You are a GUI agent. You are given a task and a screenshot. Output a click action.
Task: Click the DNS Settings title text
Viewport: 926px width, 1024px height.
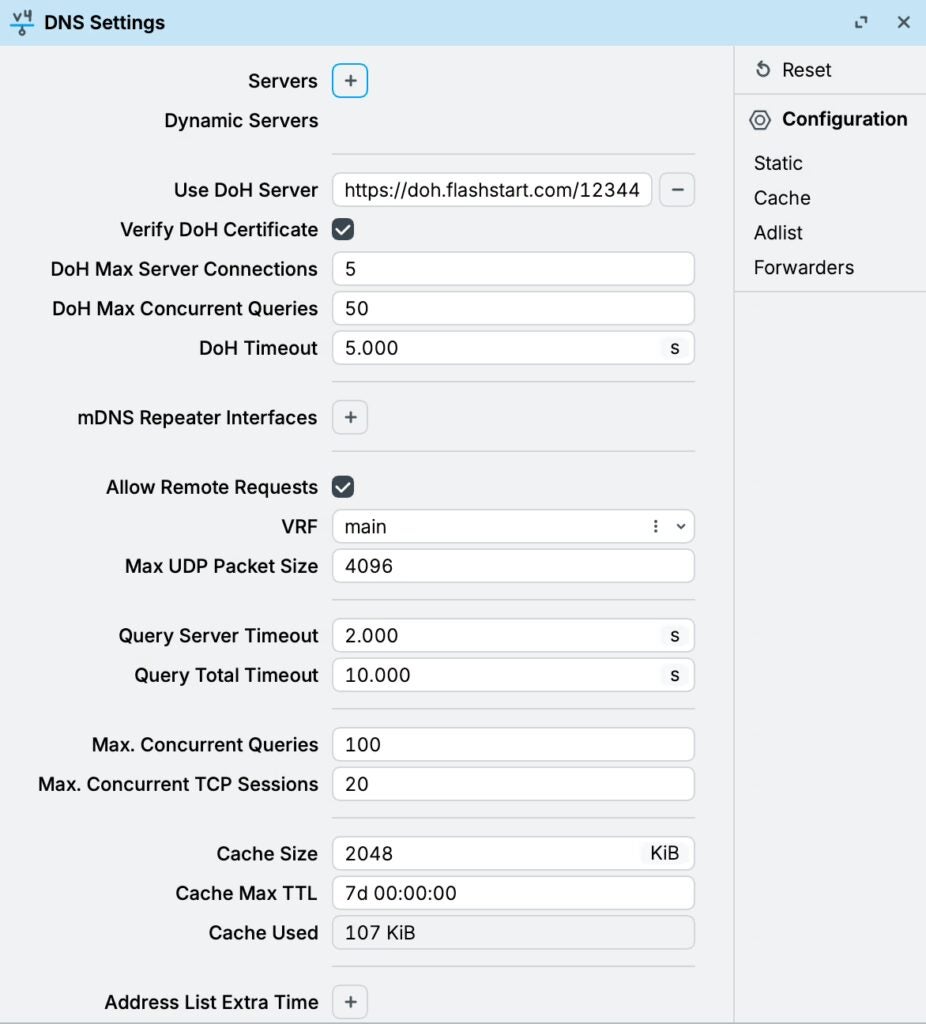[104, 22]
